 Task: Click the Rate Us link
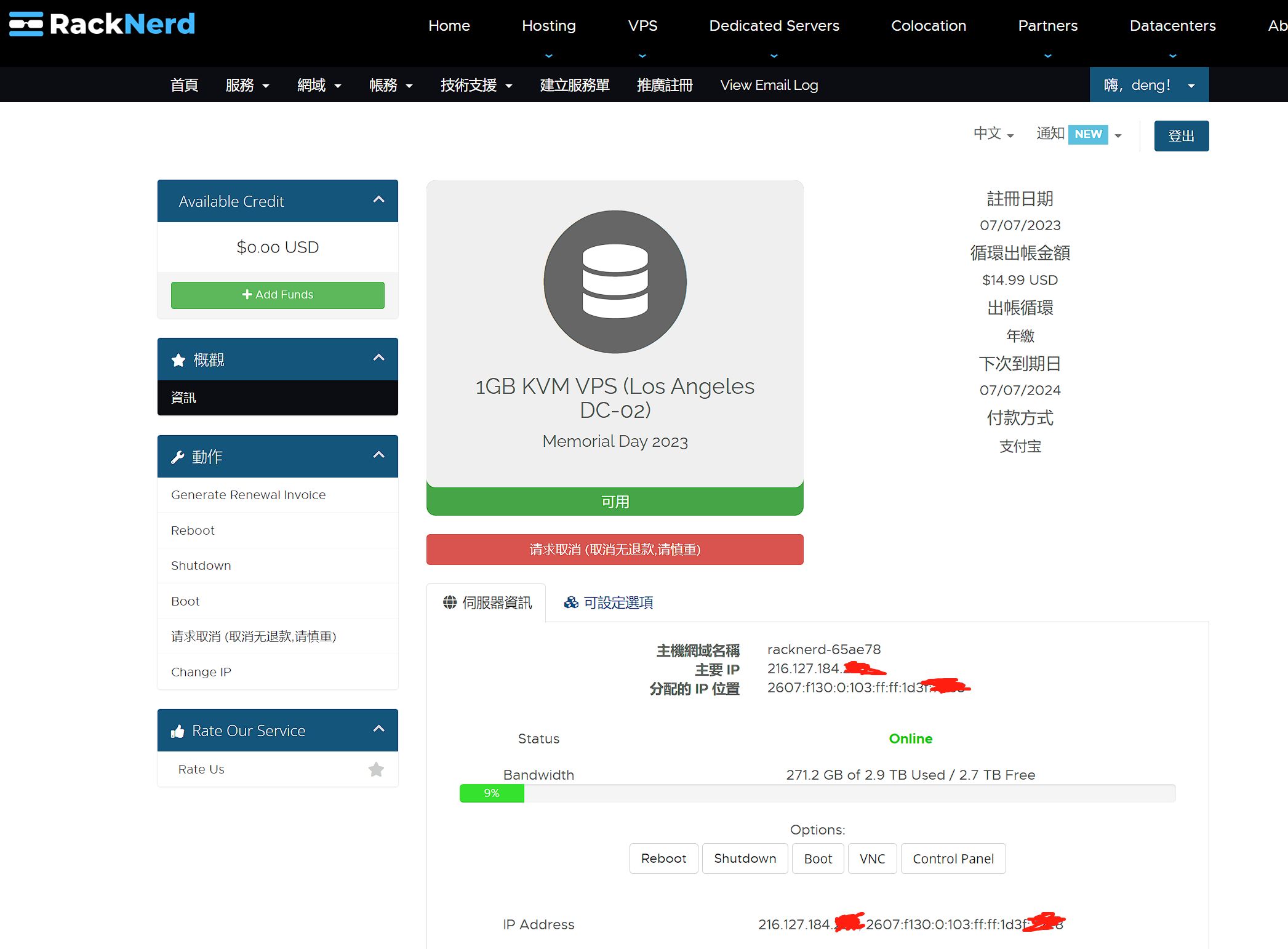coord(201,769)
